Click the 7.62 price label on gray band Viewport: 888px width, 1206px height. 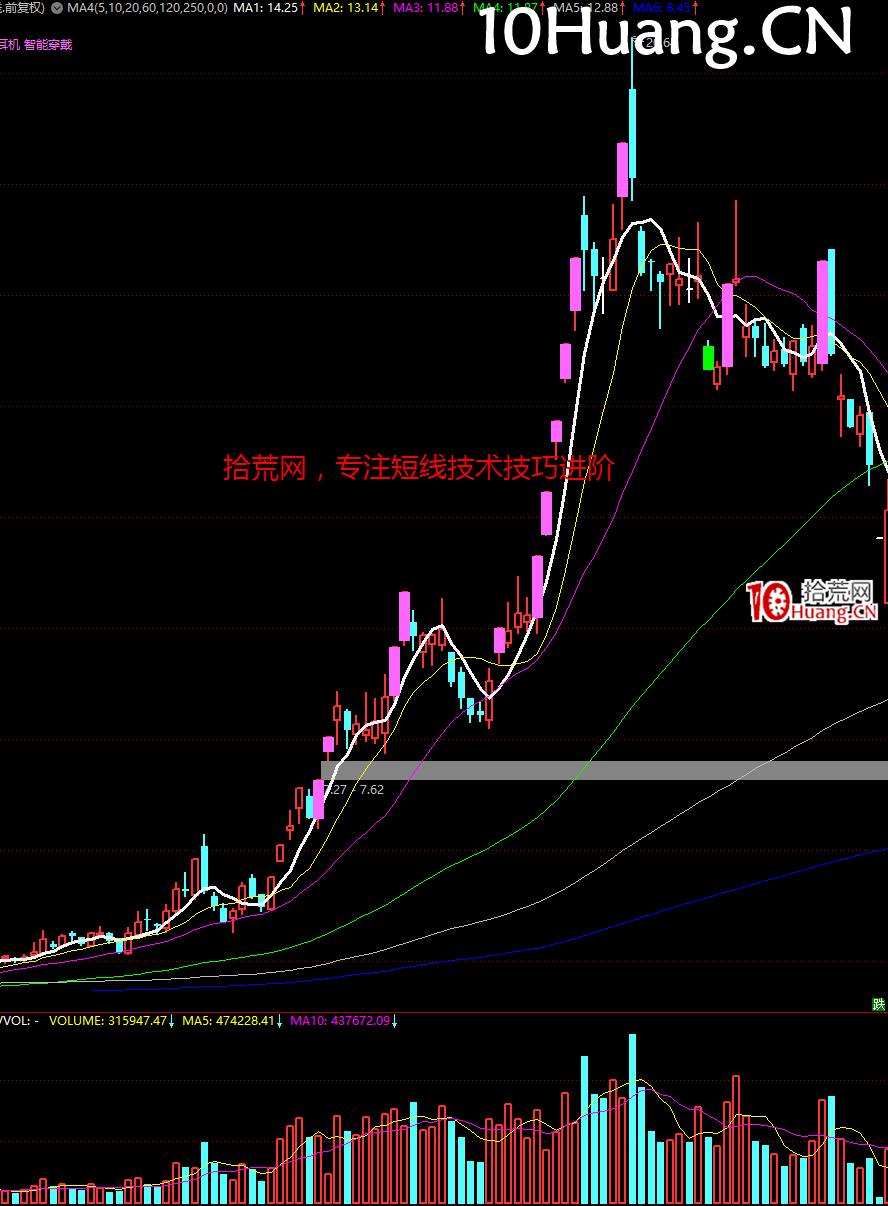[x=372, y=790]
